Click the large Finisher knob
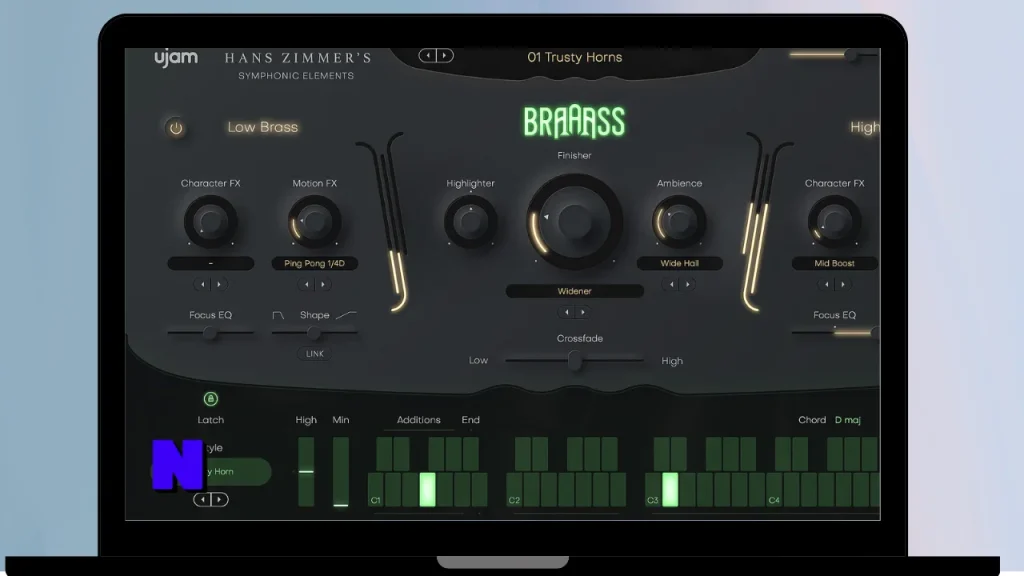This screenshot has height=576, width=1024. 574,222
